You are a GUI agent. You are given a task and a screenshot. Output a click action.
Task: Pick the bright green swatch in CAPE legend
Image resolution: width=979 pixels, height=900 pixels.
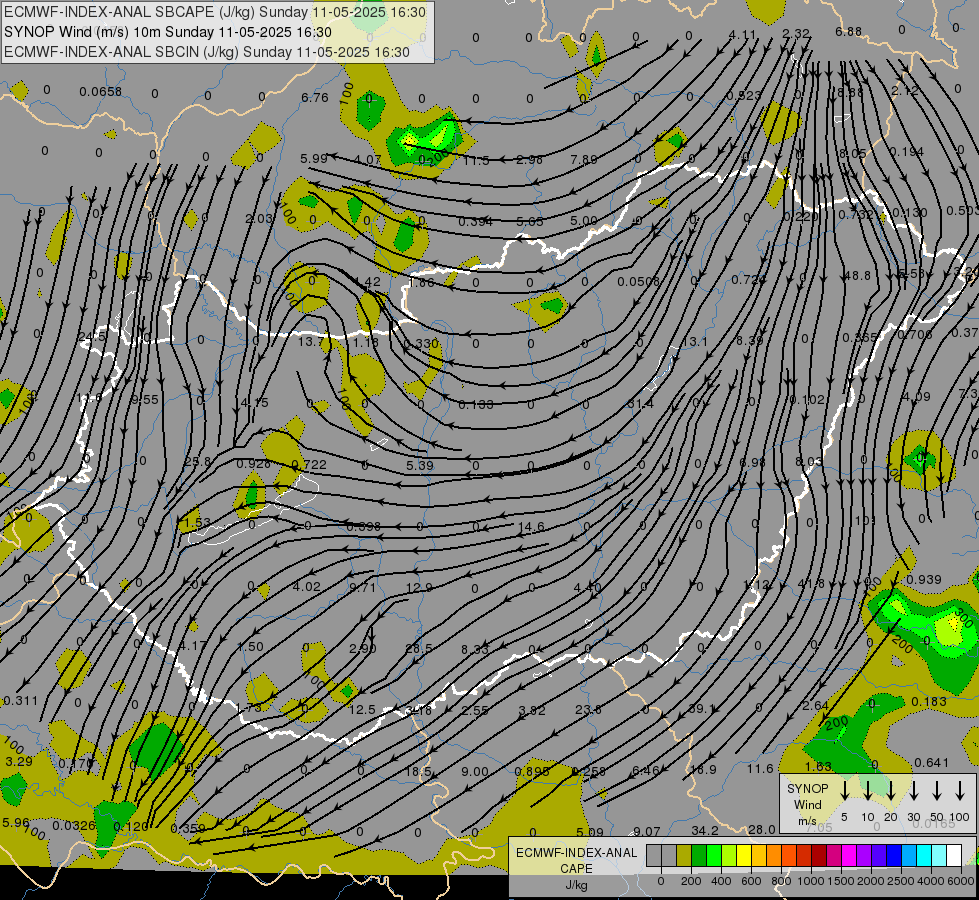(714, 856)
